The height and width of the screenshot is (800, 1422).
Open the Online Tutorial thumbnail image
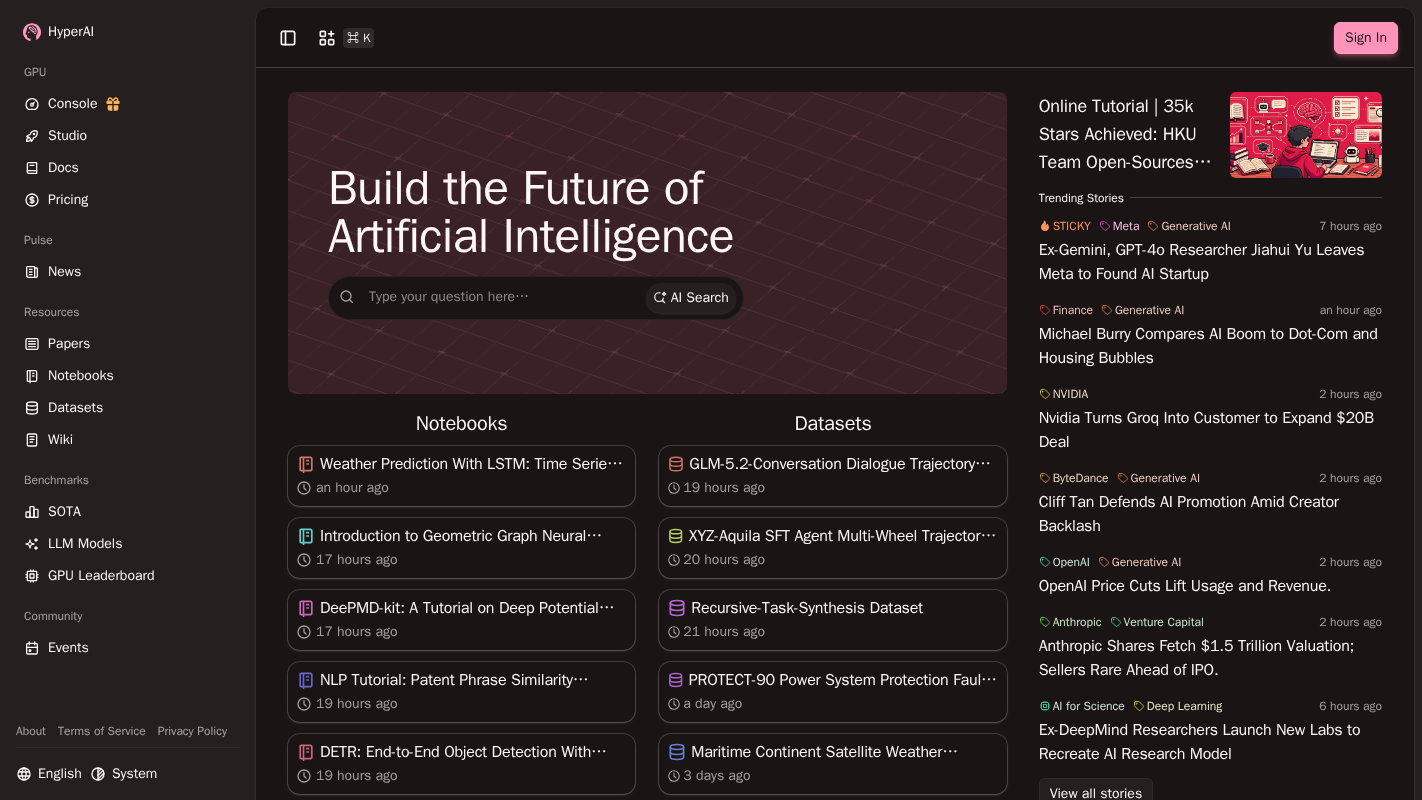(1306, 135)
